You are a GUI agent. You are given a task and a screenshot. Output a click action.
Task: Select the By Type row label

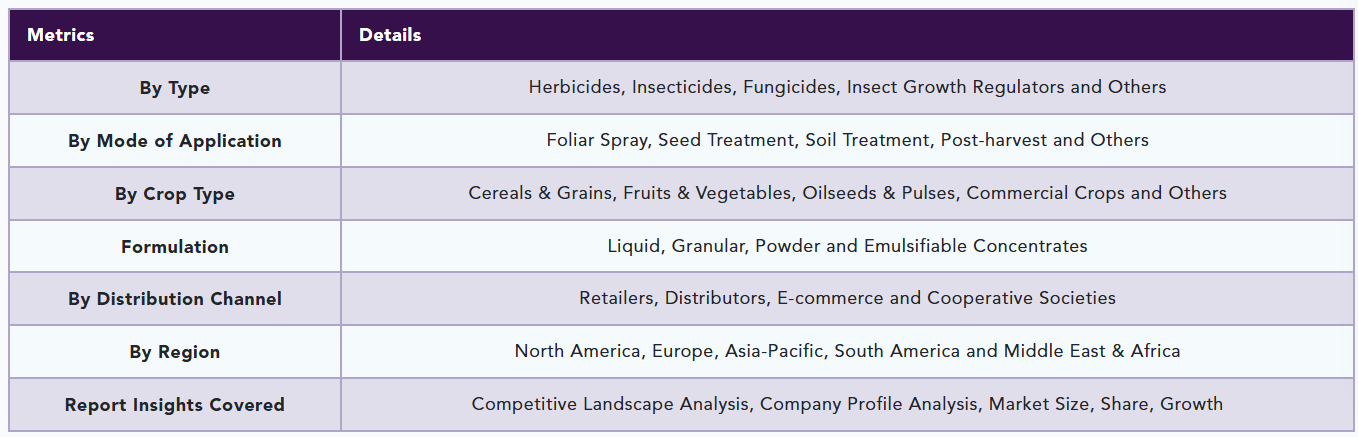[175, 88]
